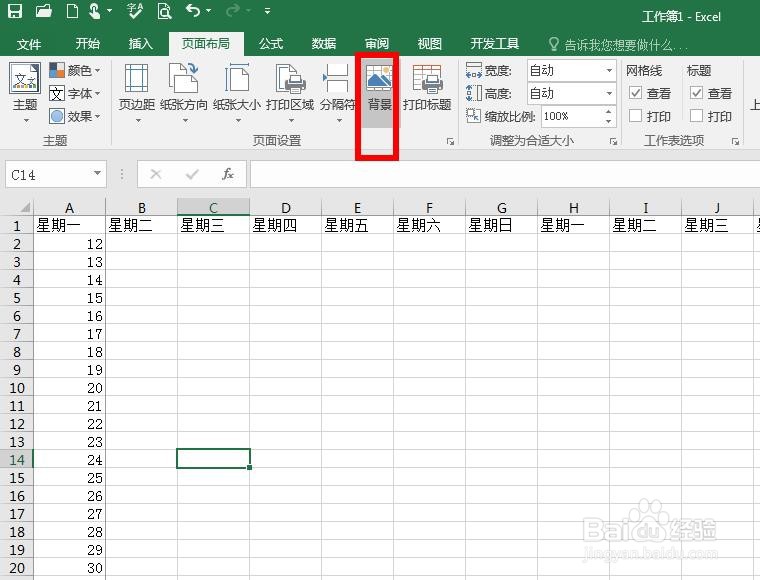Select cell D1 containing 星期四
Screen dimensions: 760x580
pyautogui.click(x=285, y=225)
